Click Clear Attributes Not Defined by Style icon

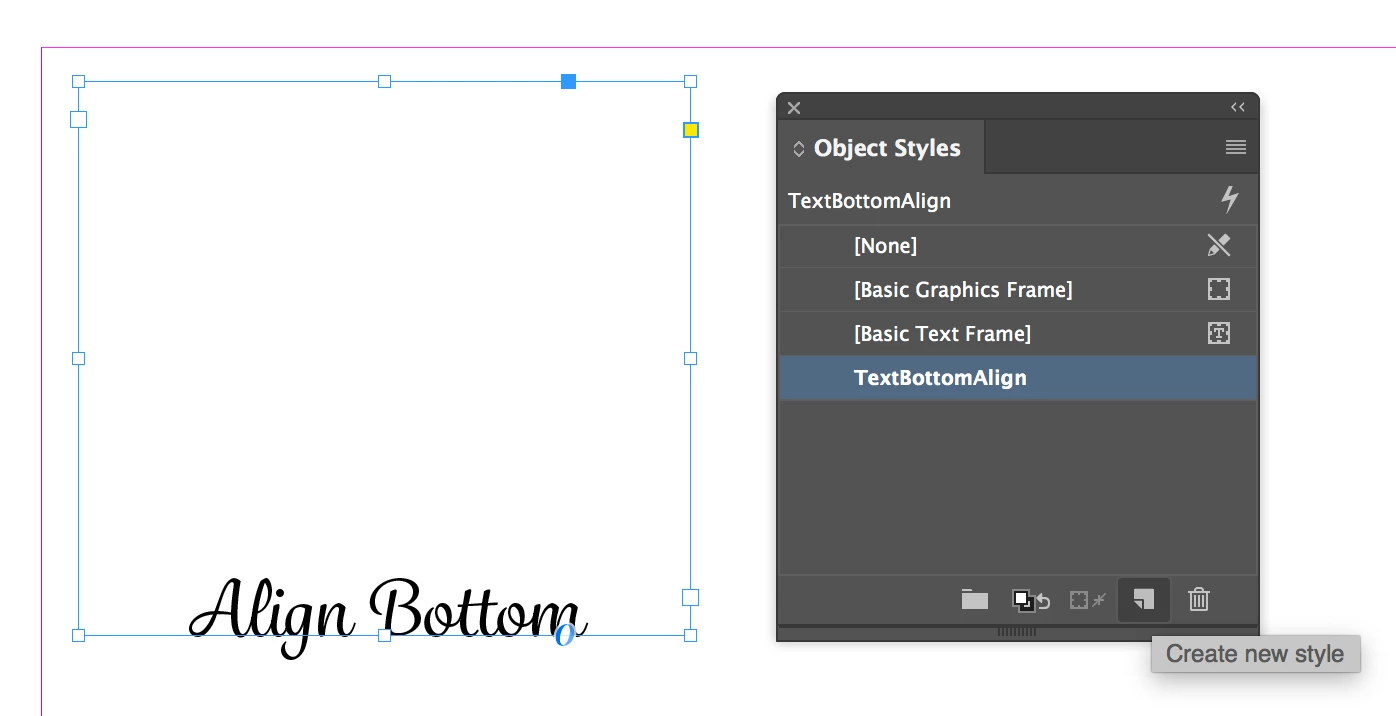click(x=1087, y=600)
